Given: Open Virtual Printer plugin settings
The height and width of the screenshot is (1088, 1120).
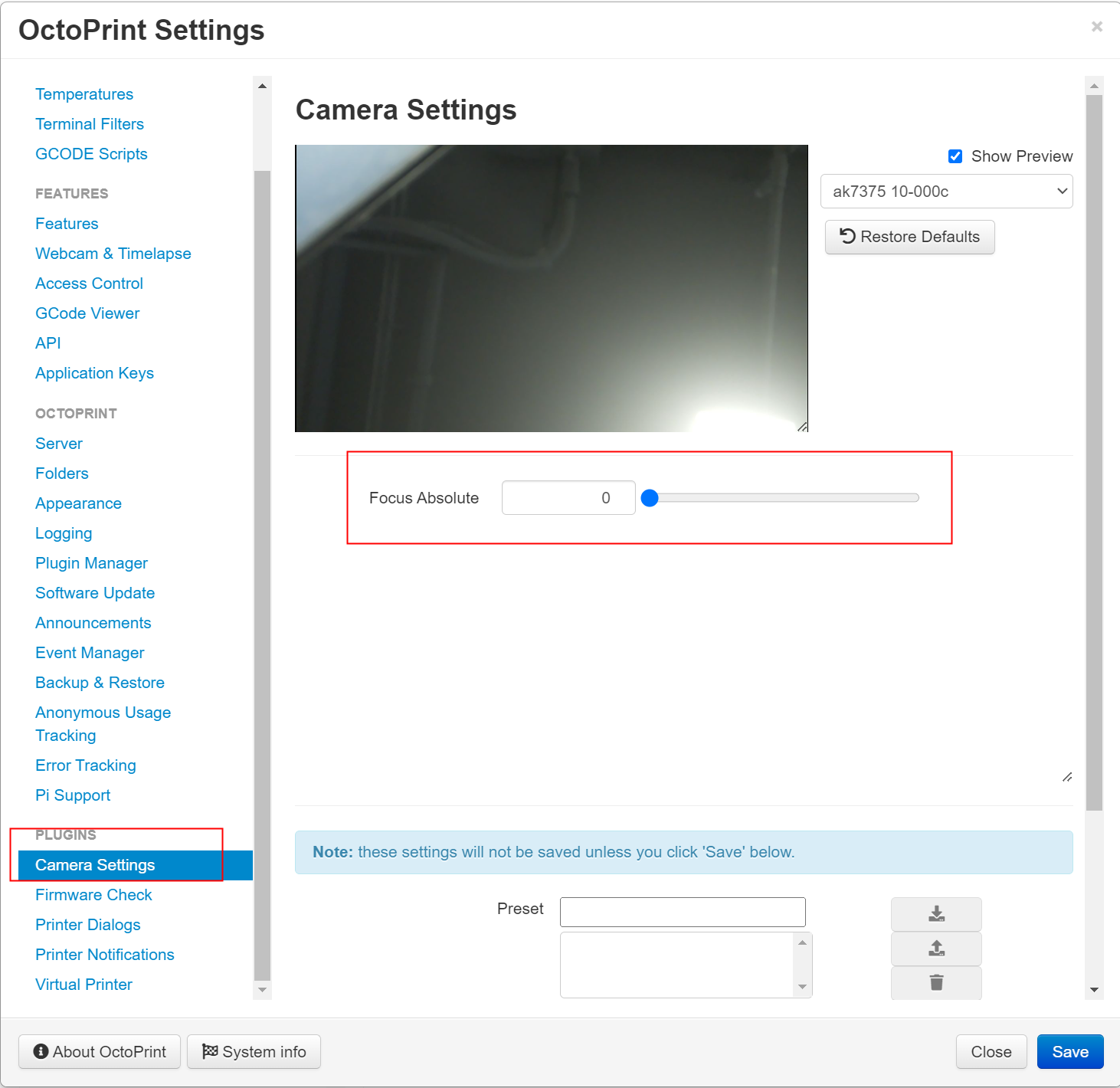Looking at the screenshot, I should (x=84, y=985).
